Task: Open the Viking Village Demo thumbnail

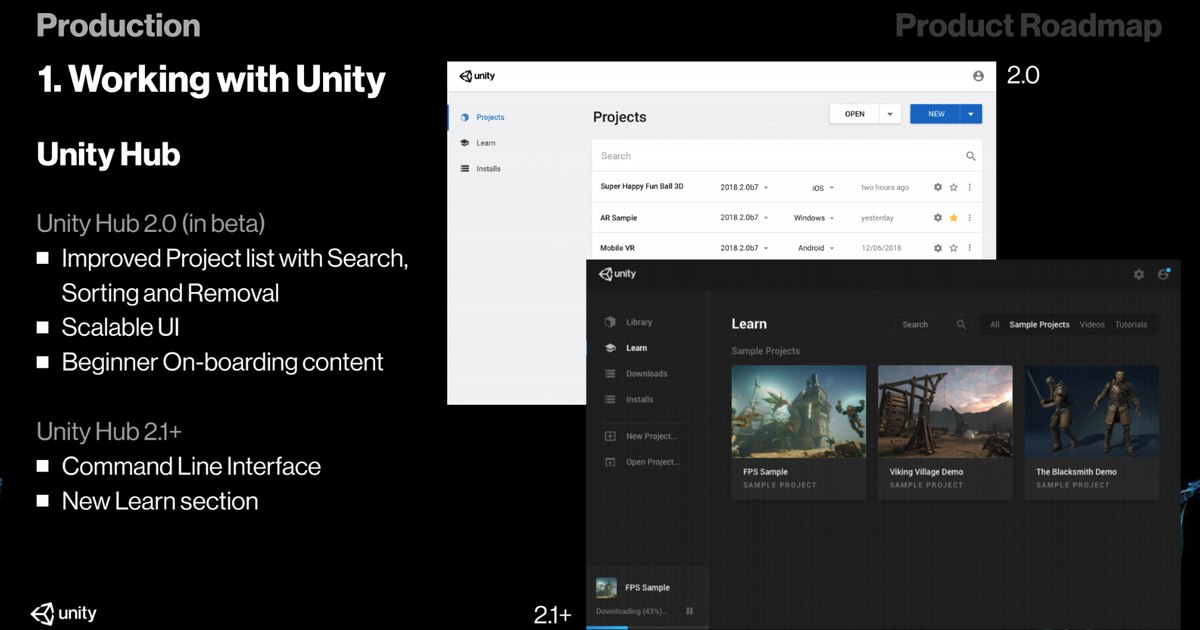Action: coord(945,411)
